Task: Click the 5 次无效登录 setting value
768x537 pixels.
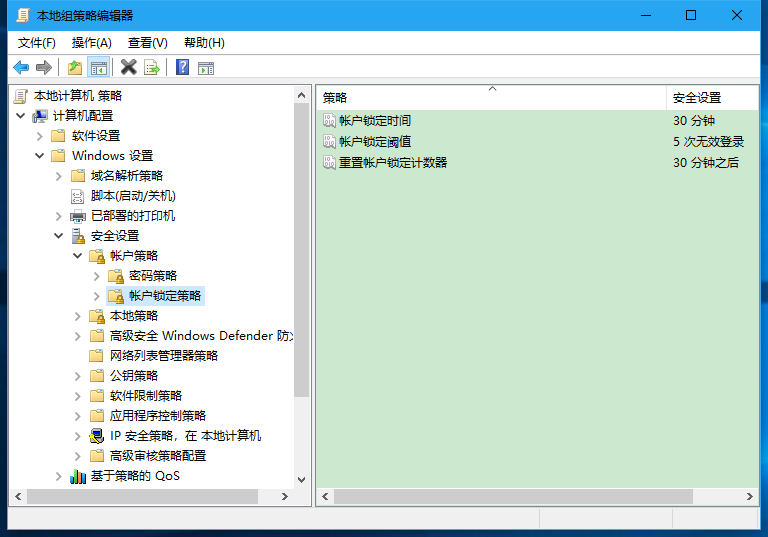Action: tap(708, 141)
